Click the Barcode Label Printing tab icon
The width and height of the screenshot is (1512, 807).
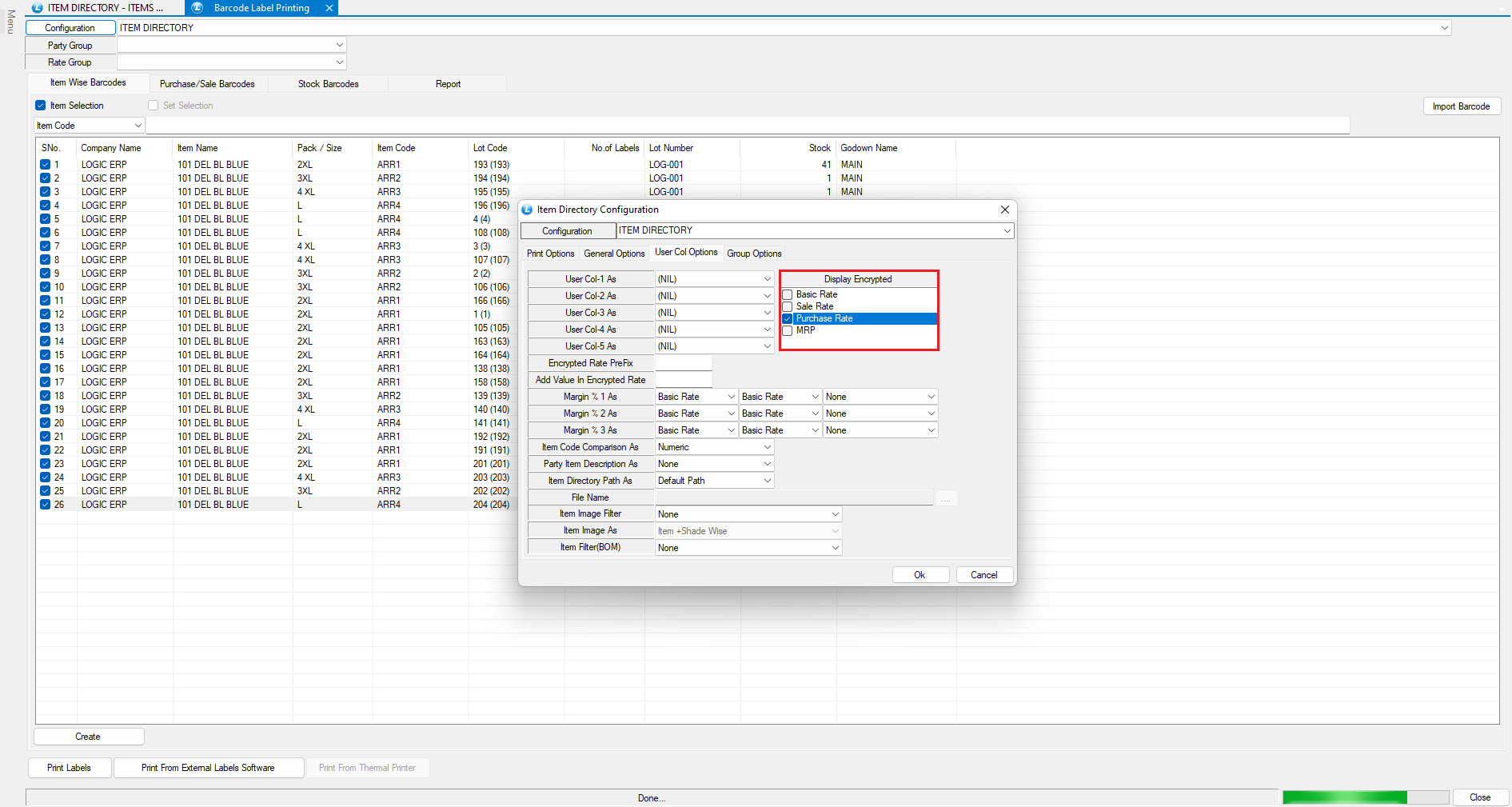197,8
